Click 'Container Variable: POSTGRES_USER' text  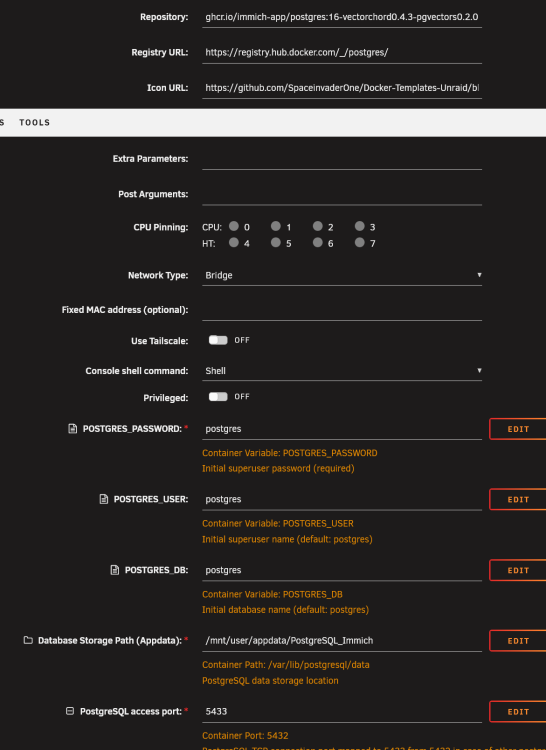click(278, 524)
